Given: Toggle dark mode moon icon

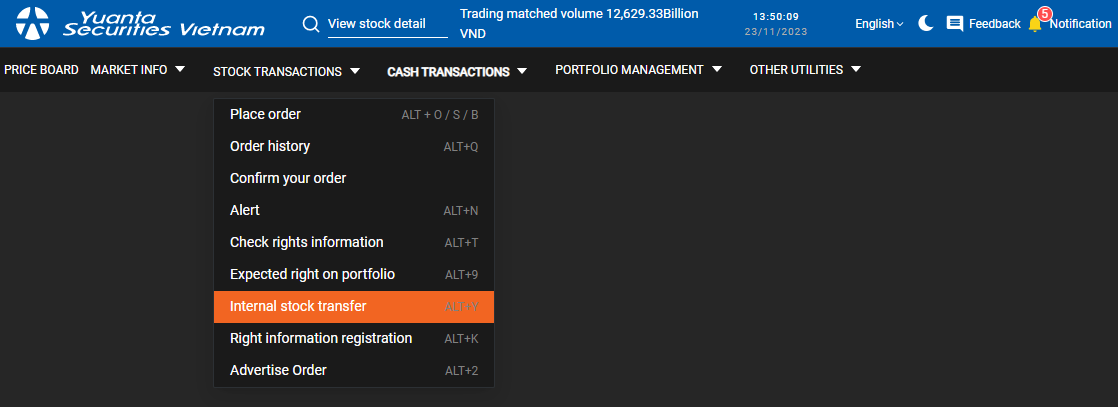Looking at the screenshot, I should pyautogui.click(x=926, y=23).
